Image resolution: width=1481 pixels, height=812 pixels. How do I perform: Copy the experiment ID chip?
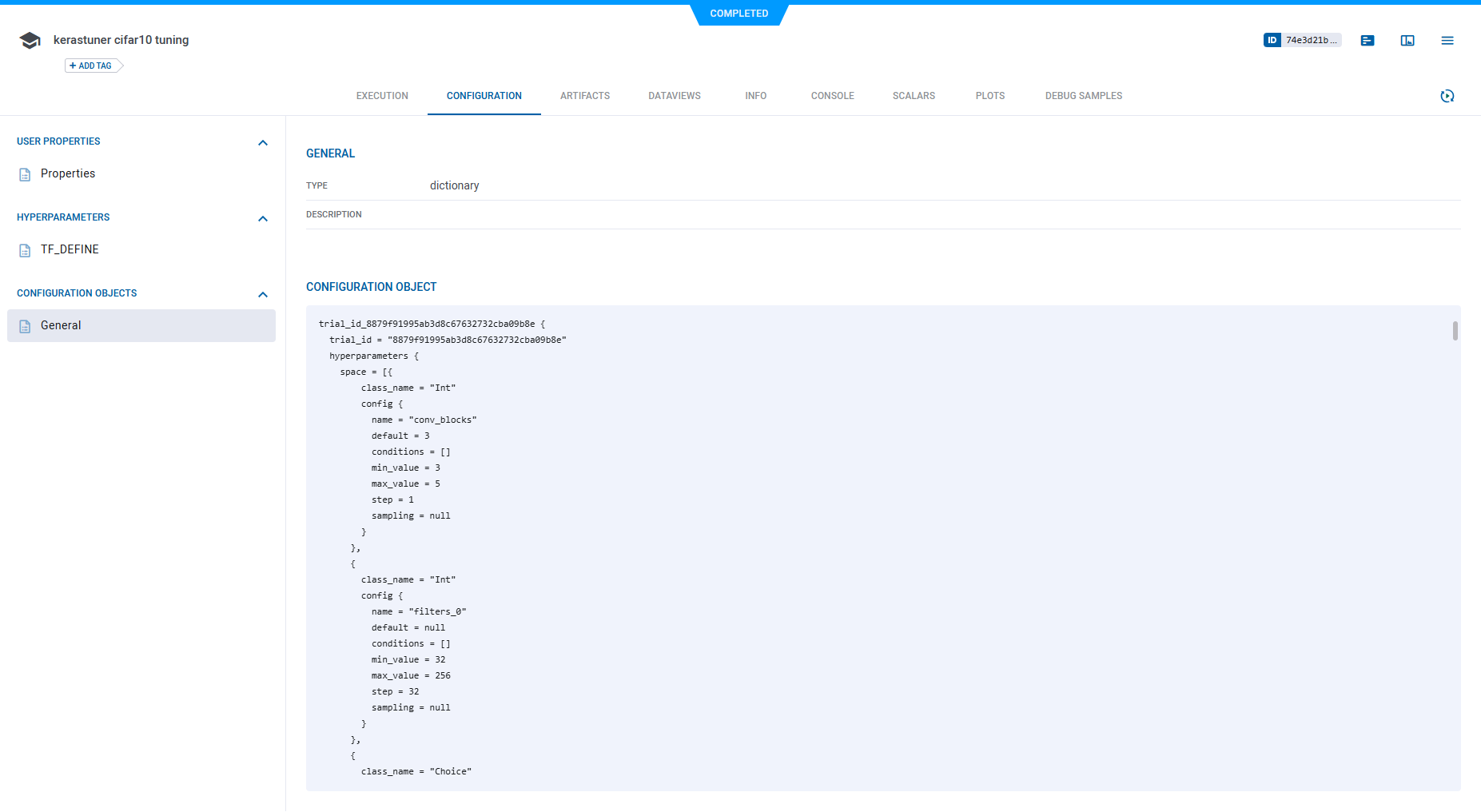click(x=1302, y=39)
